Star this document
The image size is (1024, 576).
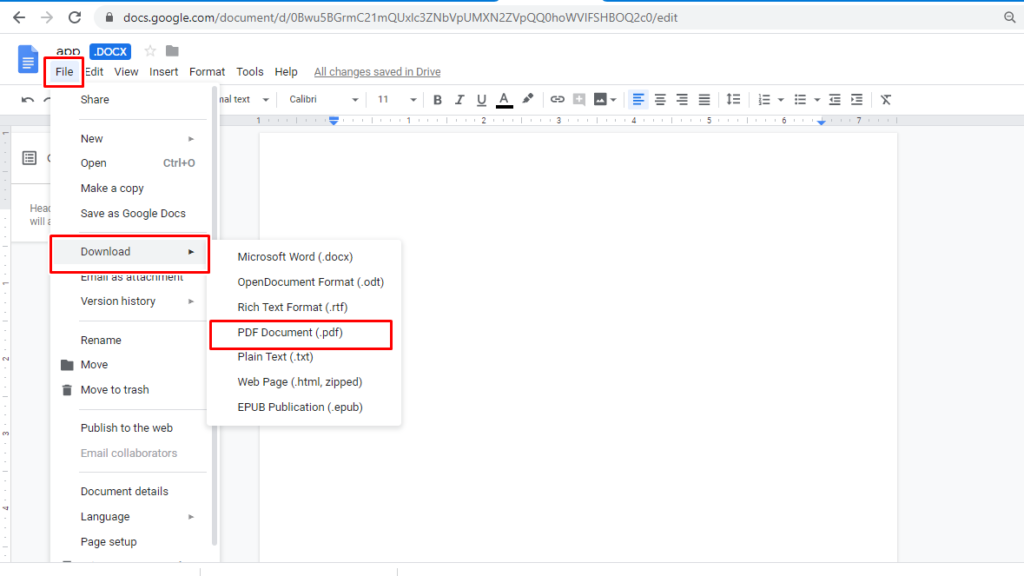pos(150,51)
